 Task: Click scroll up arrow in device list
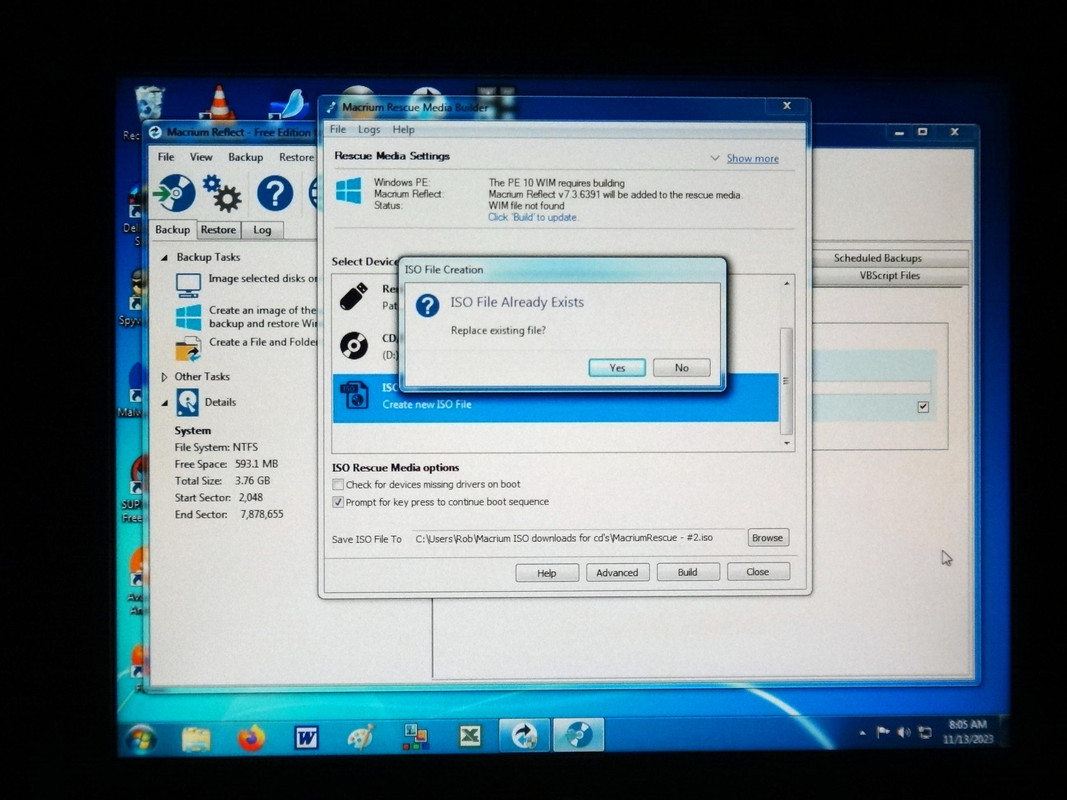[787, 283]
